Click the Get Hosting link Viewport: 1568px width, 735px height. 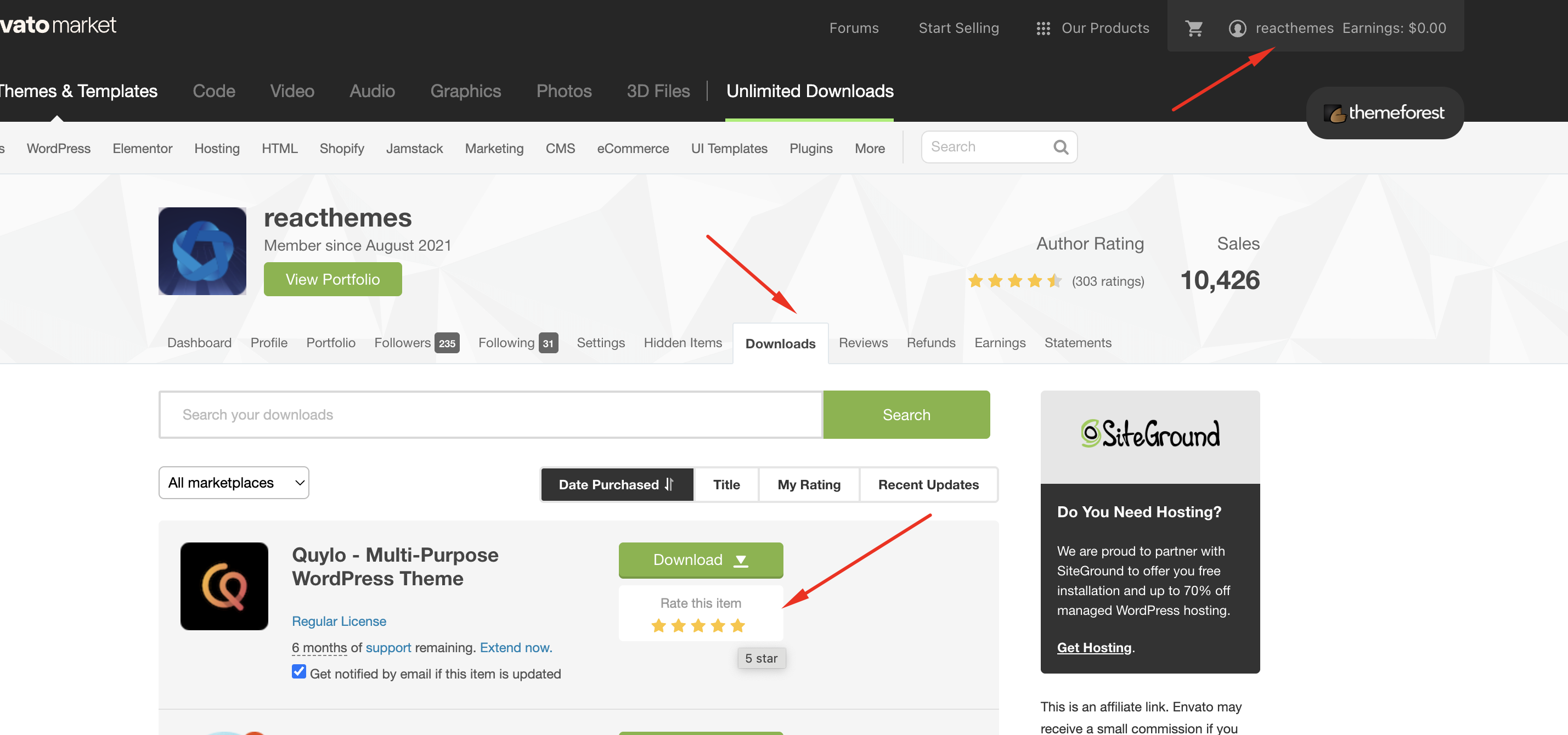1094,647
